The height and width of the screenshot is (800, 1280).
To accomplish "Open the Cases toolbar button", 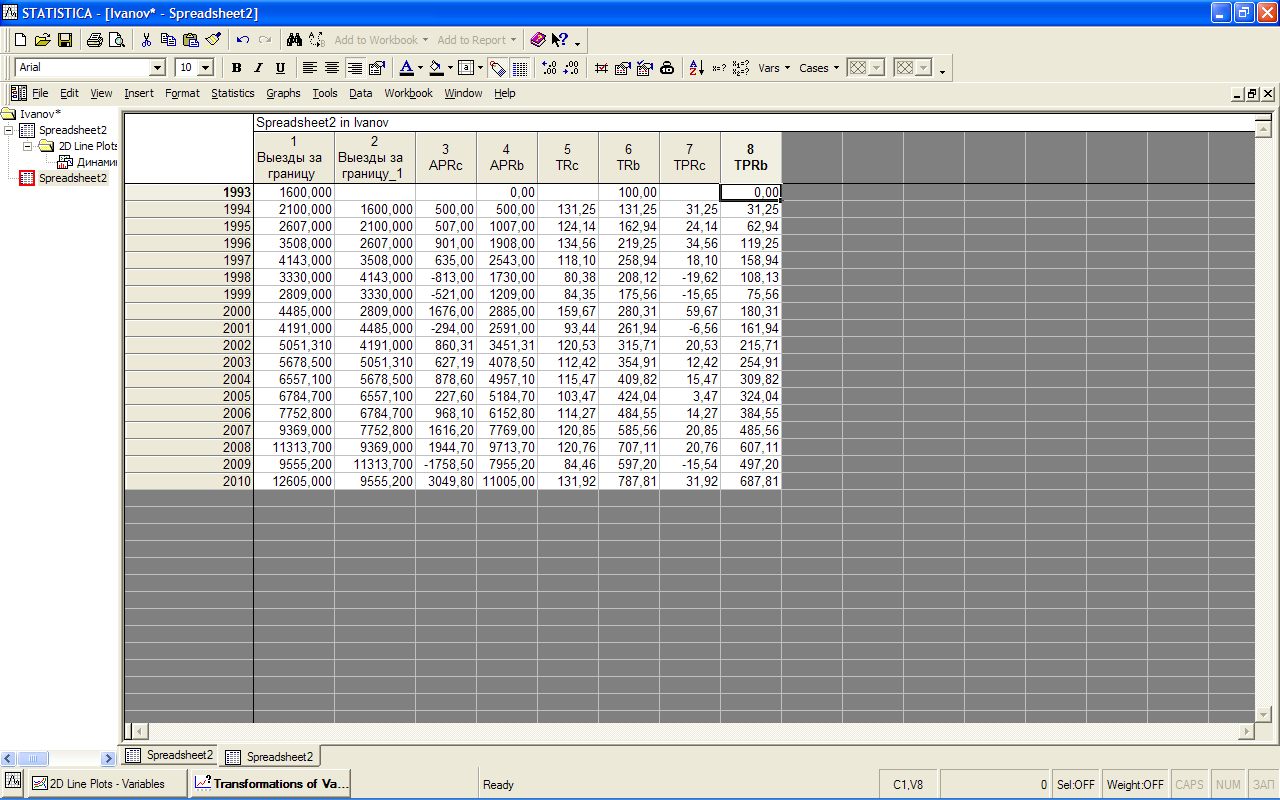I will [819, 68].
